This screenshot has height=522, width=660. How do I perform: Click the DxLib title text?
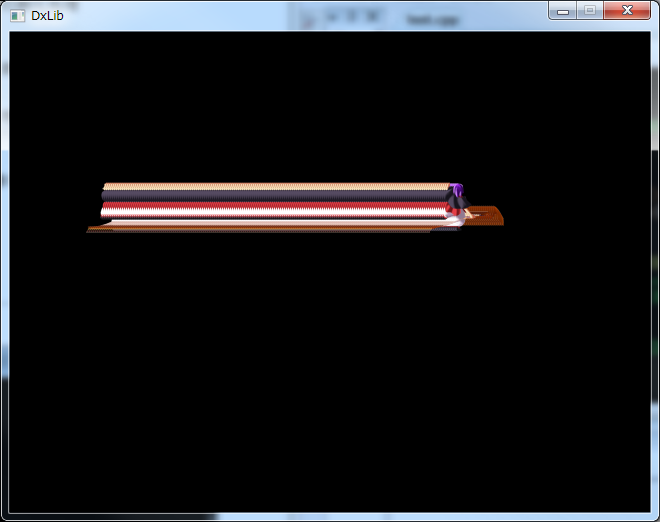coord(47,16)
